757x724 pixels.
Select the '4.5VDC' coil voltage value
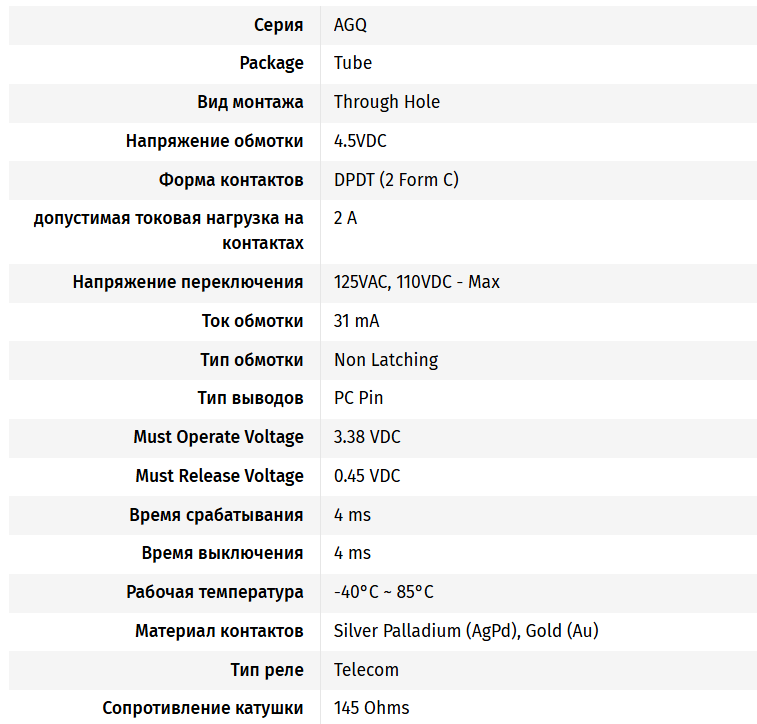pyautogui.click(x=360, y=141)
